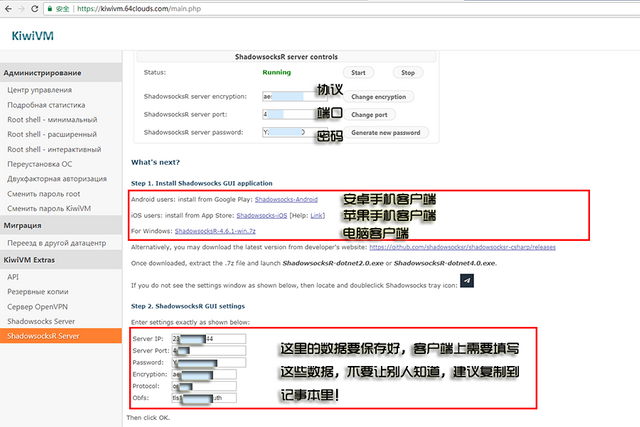Open Сменить пароль root

pyautogui.click(x=44, y=194)
